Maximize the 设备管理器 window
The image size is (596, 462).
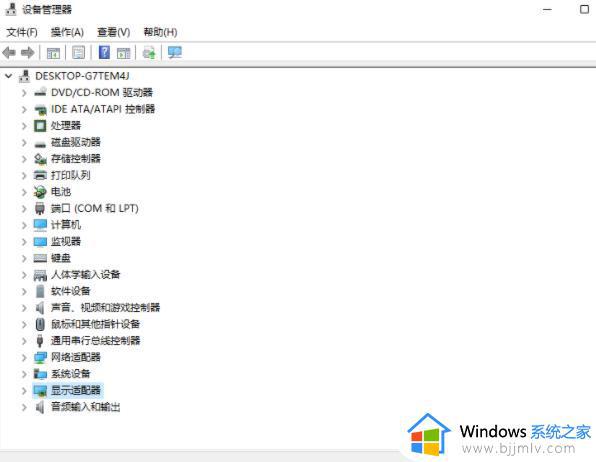click(584, 9)
